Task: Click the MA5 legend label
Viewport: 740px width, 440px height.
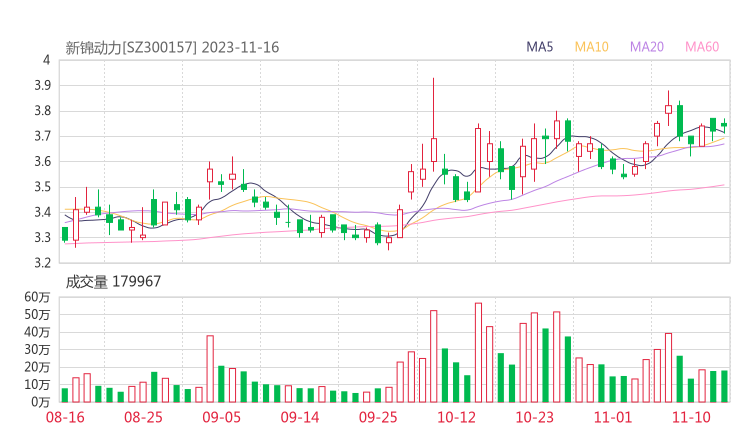Action: (539, 47)
